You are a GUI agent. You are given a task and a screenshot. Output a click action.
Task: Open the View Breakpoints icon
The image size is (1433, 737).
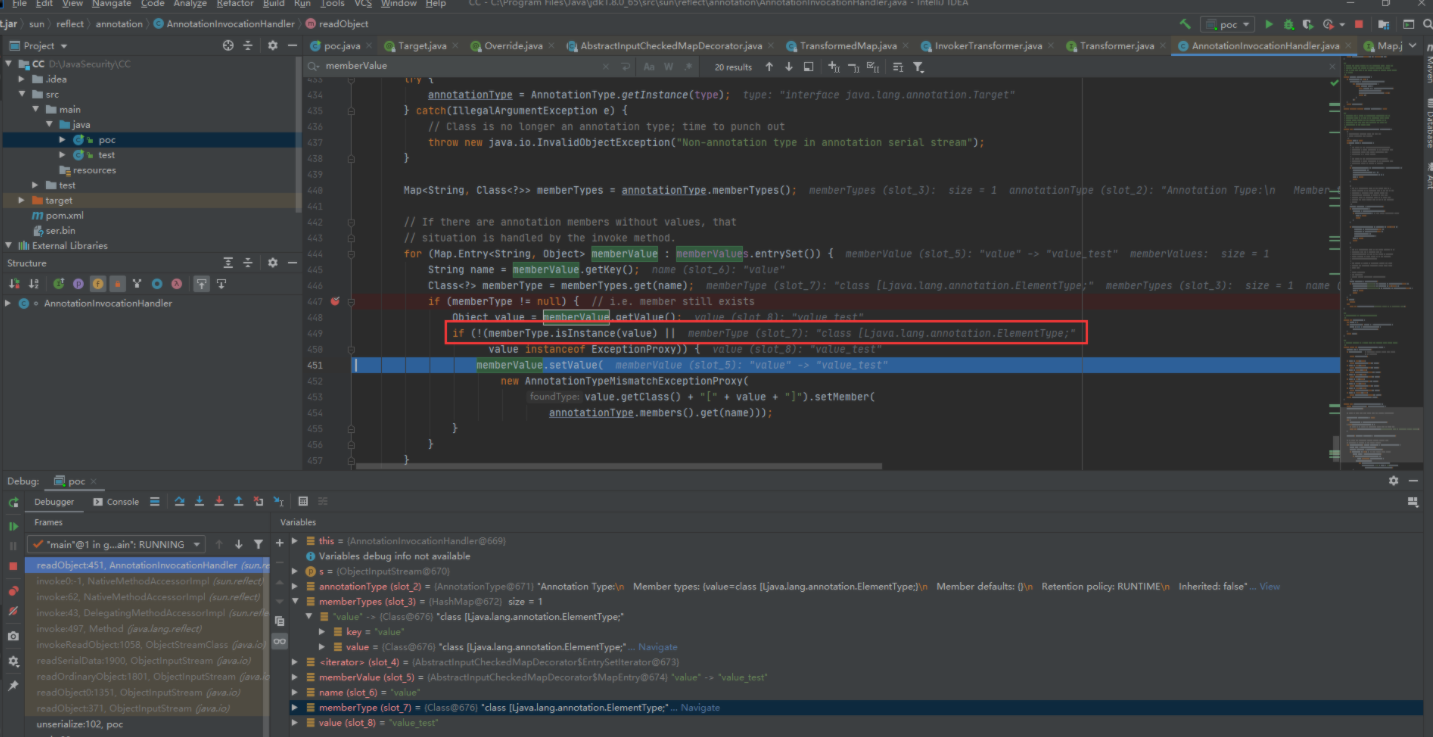(x=13, y=590)
